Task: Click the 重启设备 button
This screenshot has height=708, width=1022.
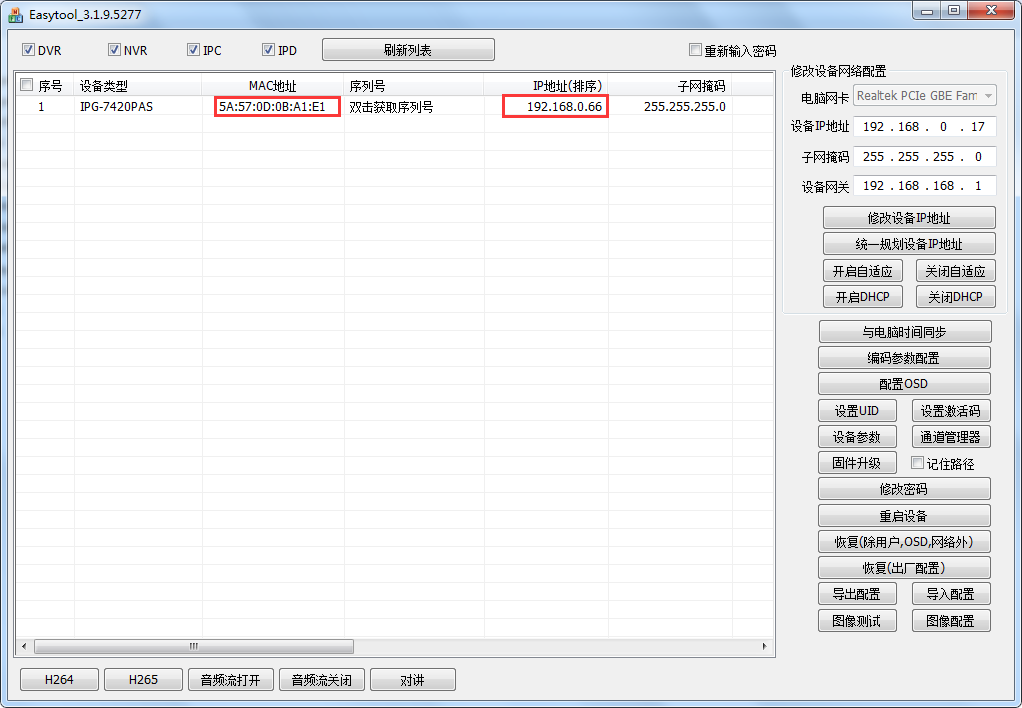Action: 904,516
